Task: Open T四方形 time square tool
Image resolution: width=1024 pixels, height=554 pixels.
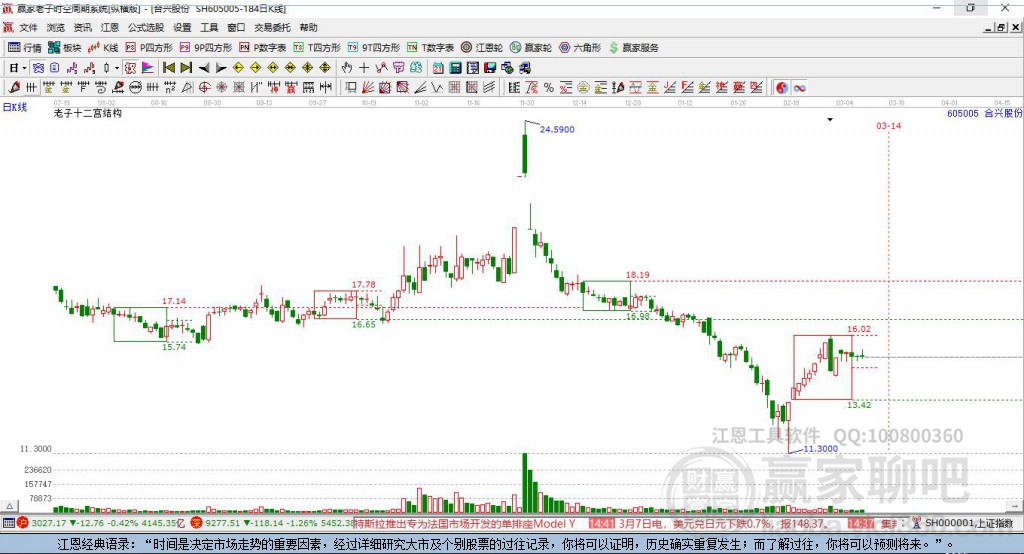Action: point(317,48)
